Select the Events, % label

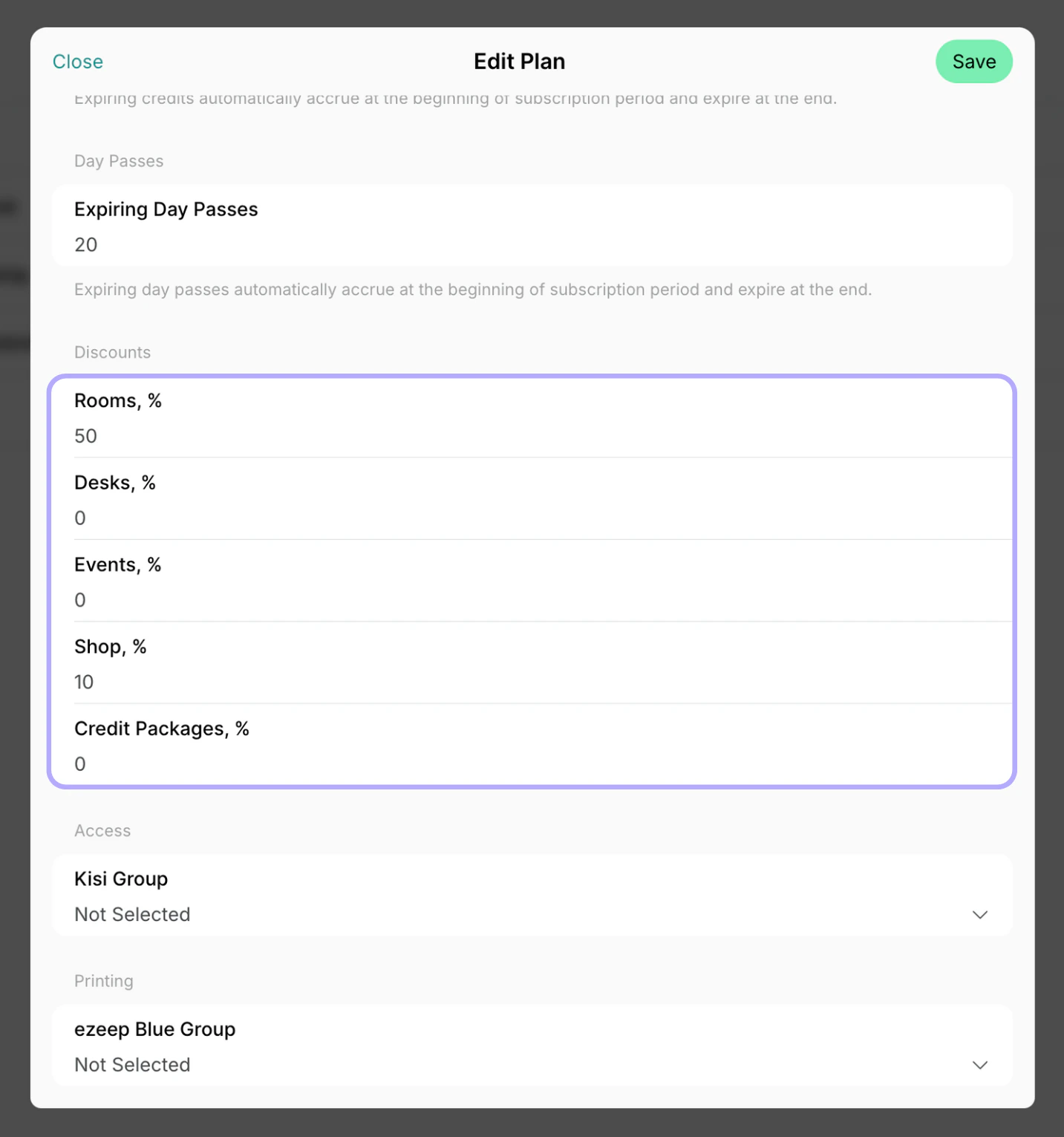pos(118,564)
